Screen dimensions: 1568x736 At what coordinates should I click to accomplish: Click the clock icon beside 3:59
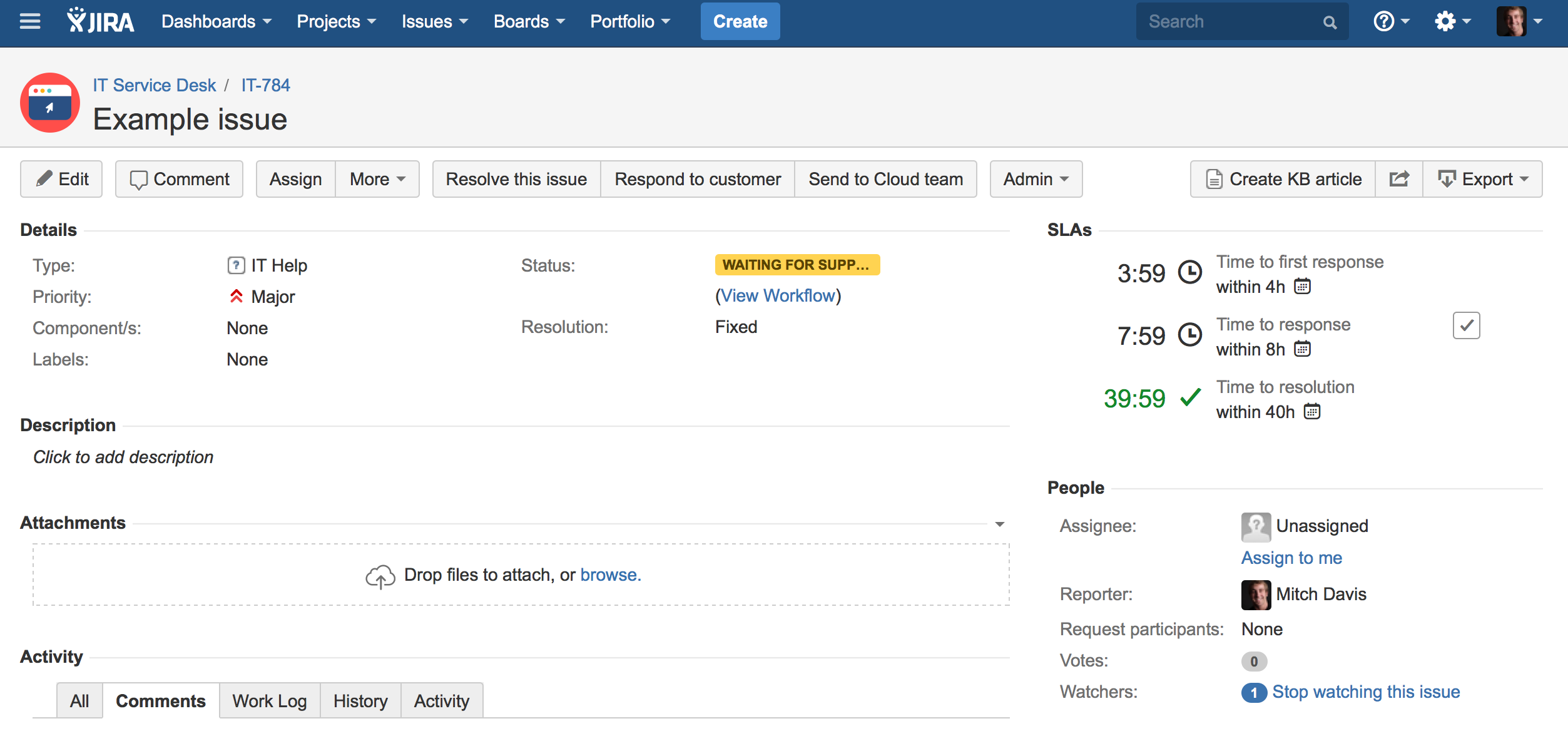pyautogui.click(x=1190, y=272)
